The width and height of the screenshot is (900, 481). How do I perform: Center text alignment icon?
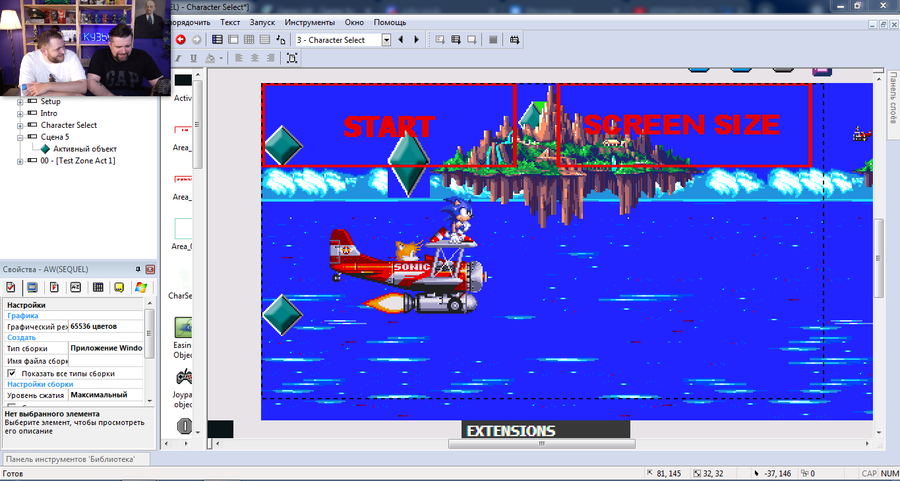[254, 58]
